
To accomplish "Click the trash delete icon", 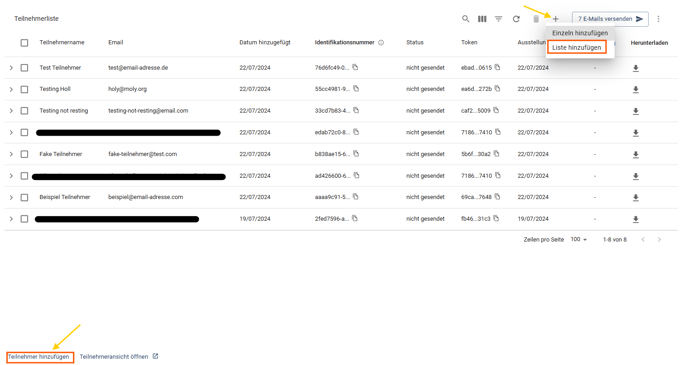I will tap(536, 19).
